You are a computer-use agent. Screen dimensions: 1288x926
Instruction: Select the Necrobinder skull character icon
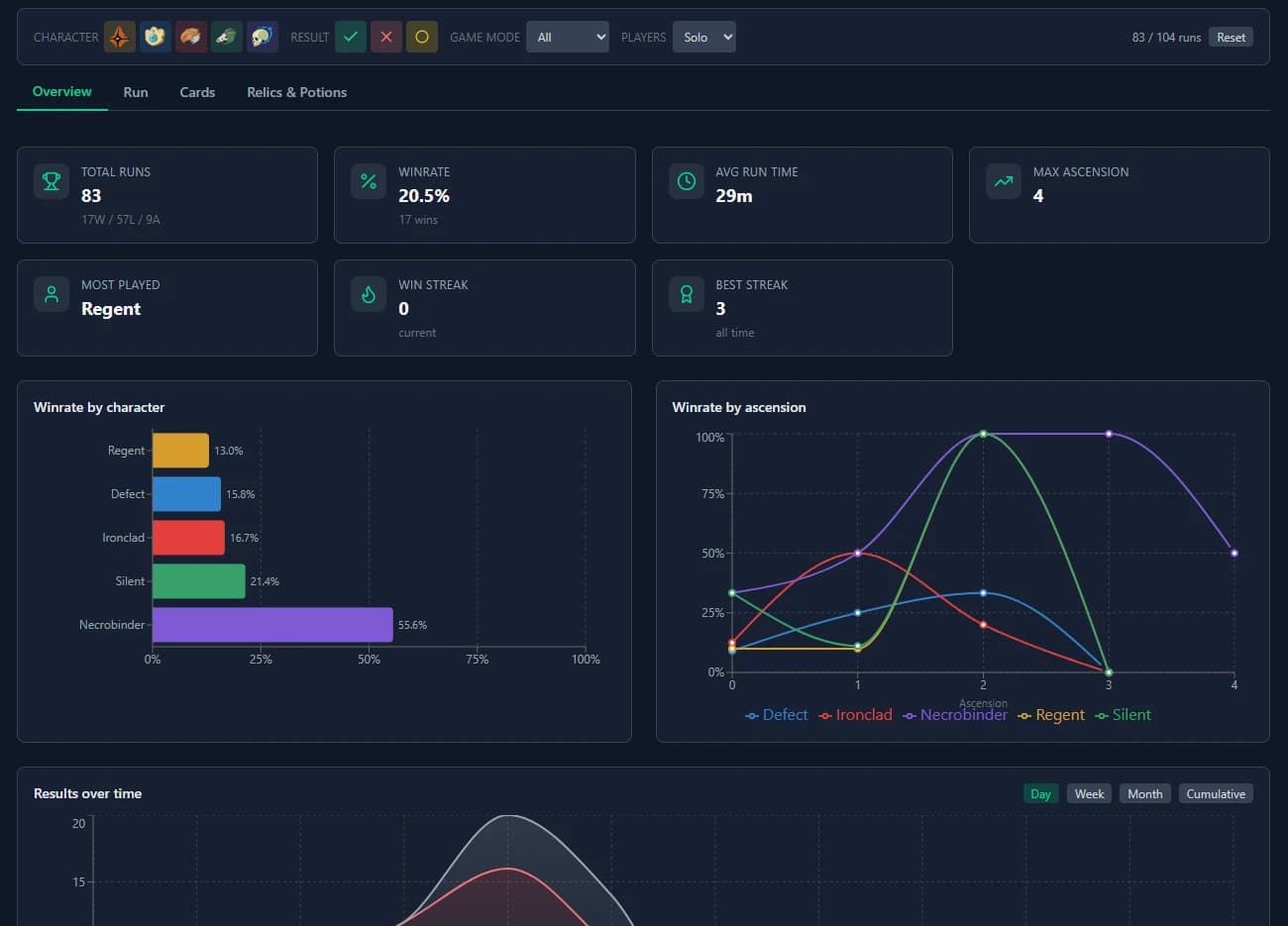tap(262, 37)
